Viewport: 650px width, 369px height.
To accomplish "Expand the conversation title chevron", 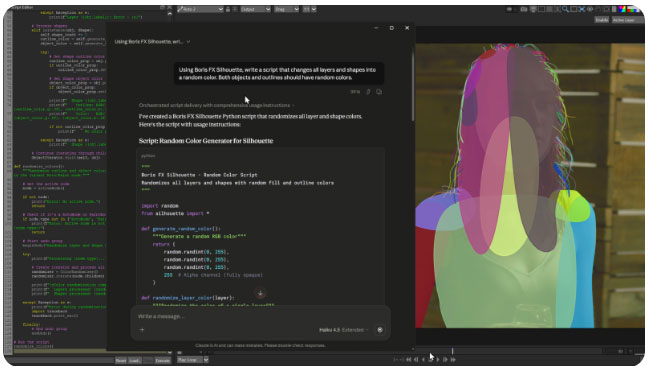I will click(x=188, y=42).
